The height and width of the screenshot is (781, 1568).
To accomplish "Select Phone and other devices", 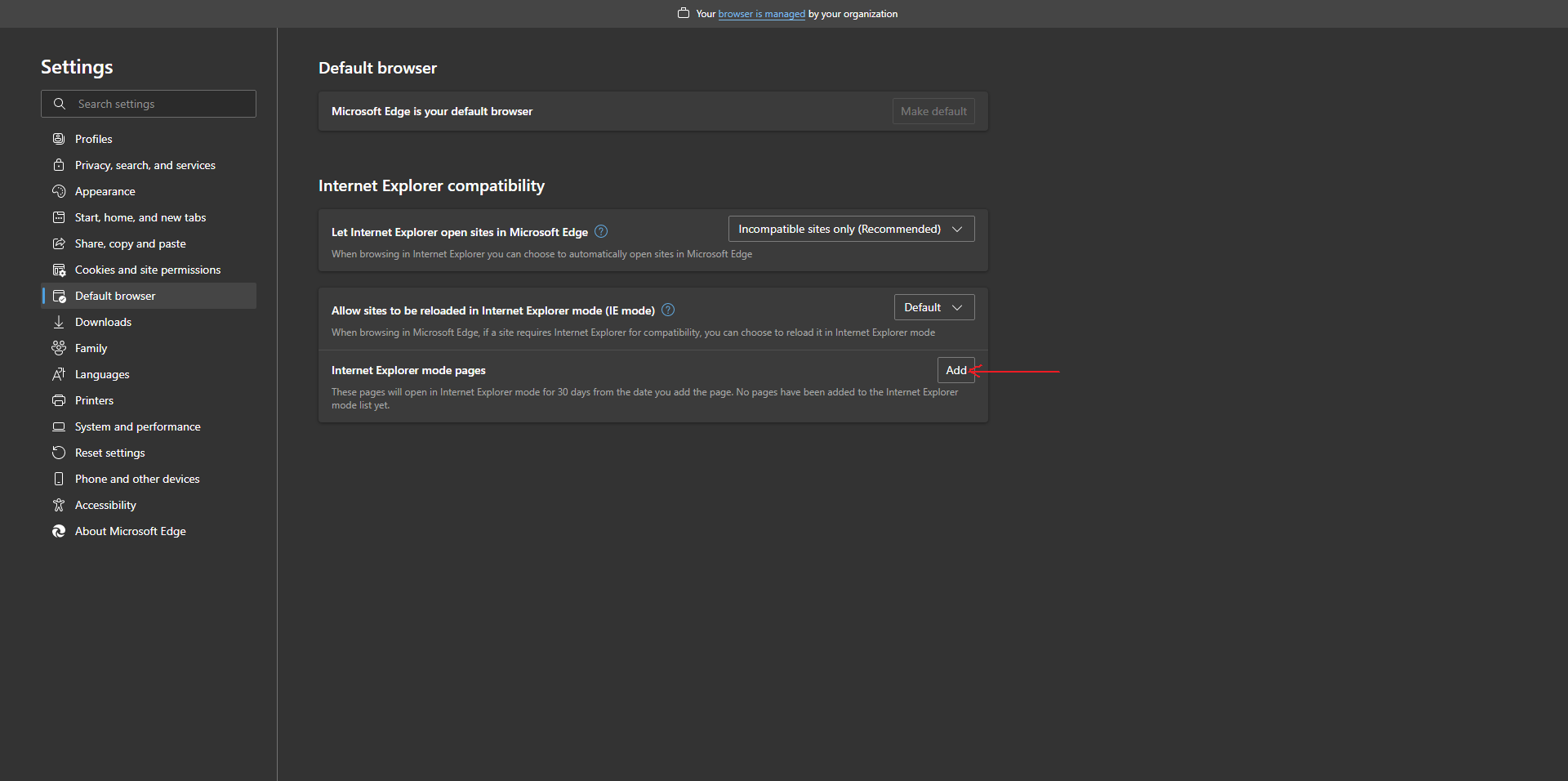I will click(149, 479).
